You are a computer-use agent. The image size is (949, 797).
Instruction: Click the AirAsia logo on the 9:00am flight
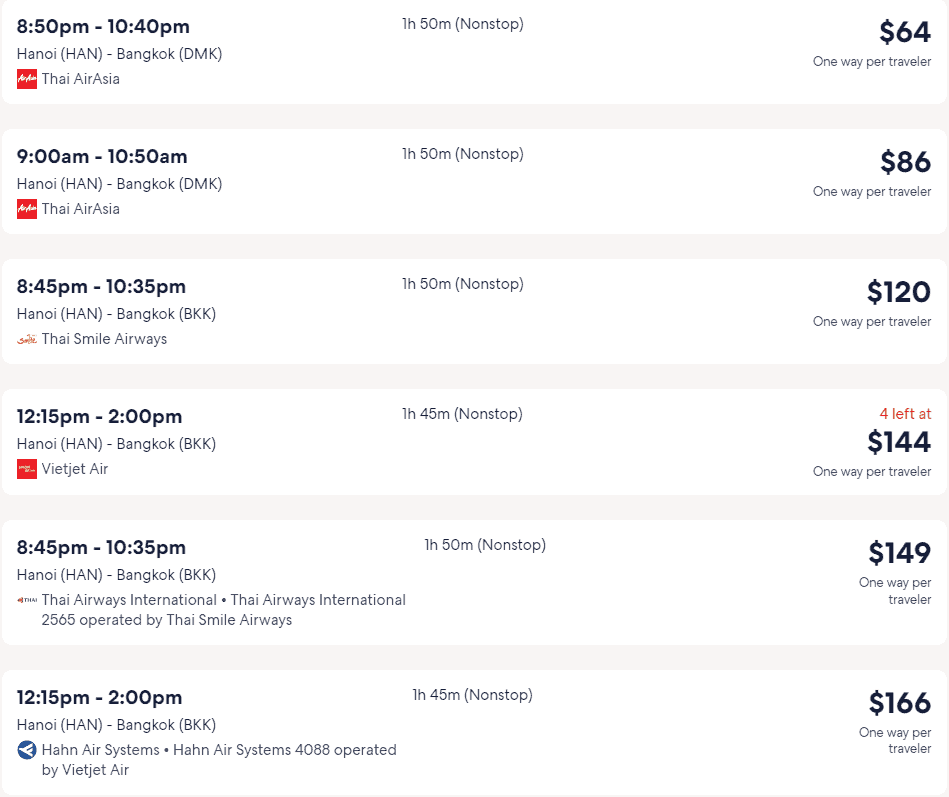coord(27,209)
